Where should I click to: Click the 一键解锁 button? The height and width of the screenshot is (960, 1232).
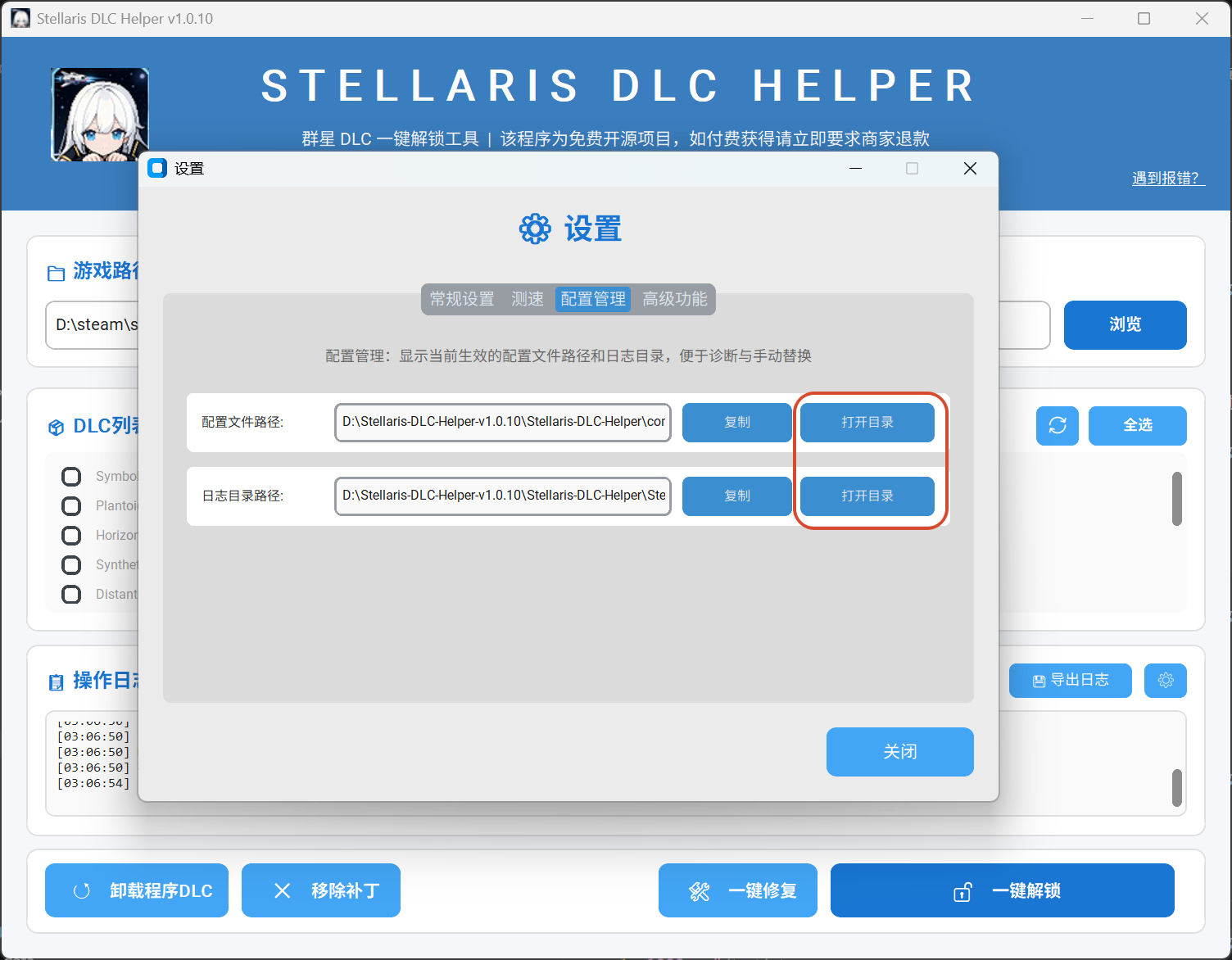(x=1003, y=890)
